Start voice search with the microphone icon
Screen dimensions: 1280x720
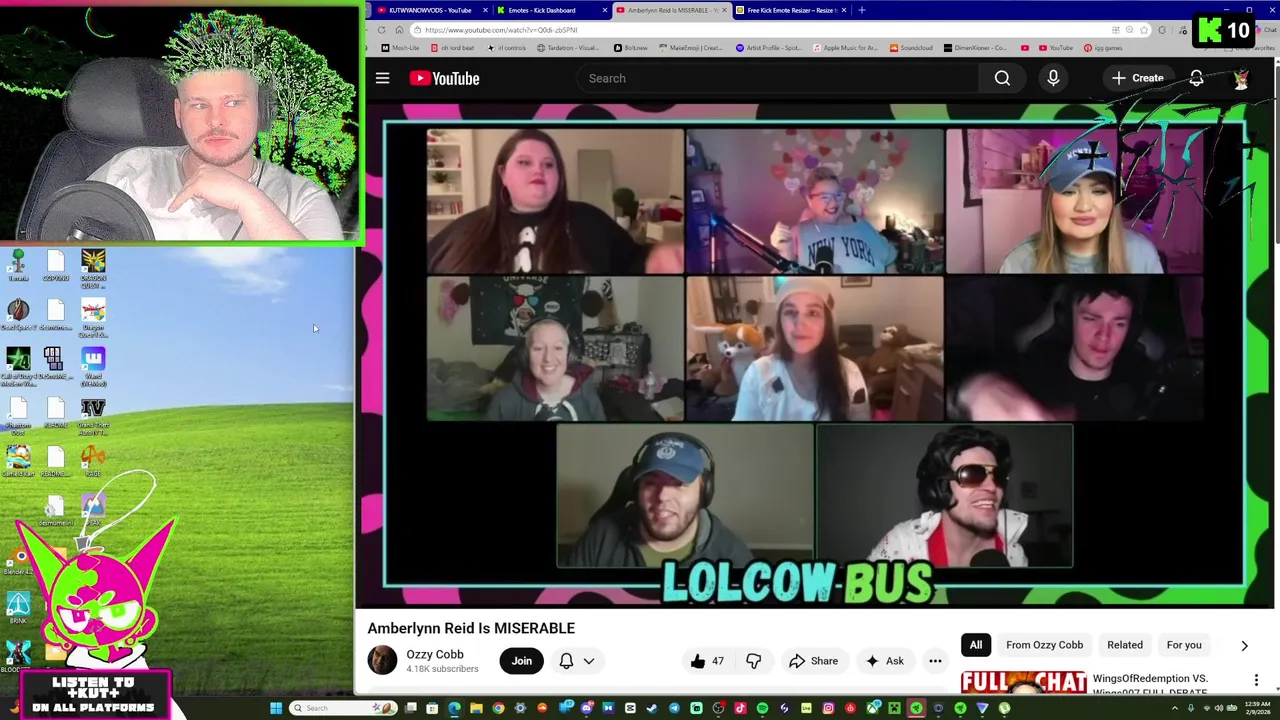coord(1053,78)
